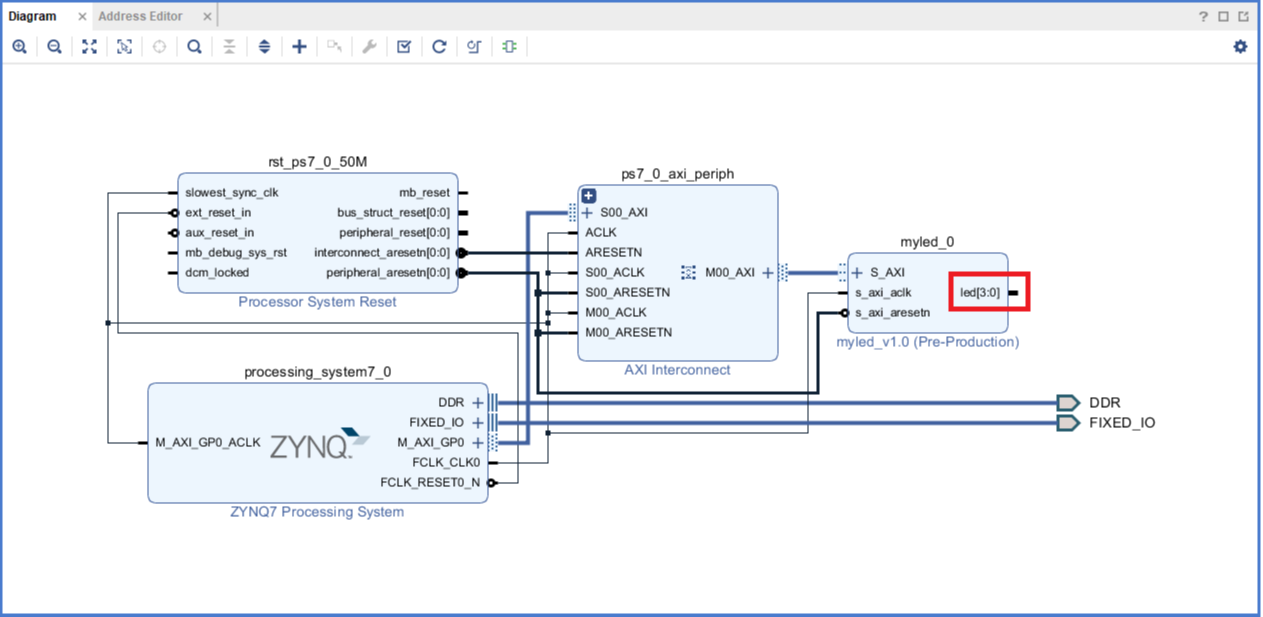Click the green chip view icon
Viewport: 1263px width, 617px height.
(509, 47)
